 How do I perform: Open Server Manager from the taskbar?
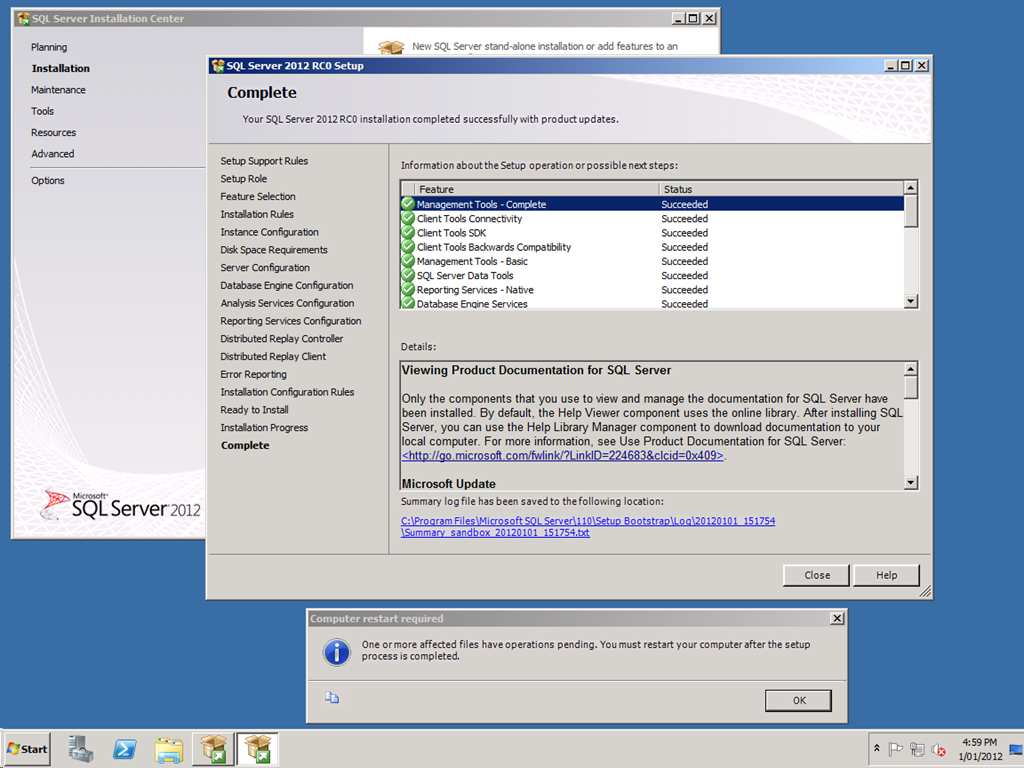(81, 748)
